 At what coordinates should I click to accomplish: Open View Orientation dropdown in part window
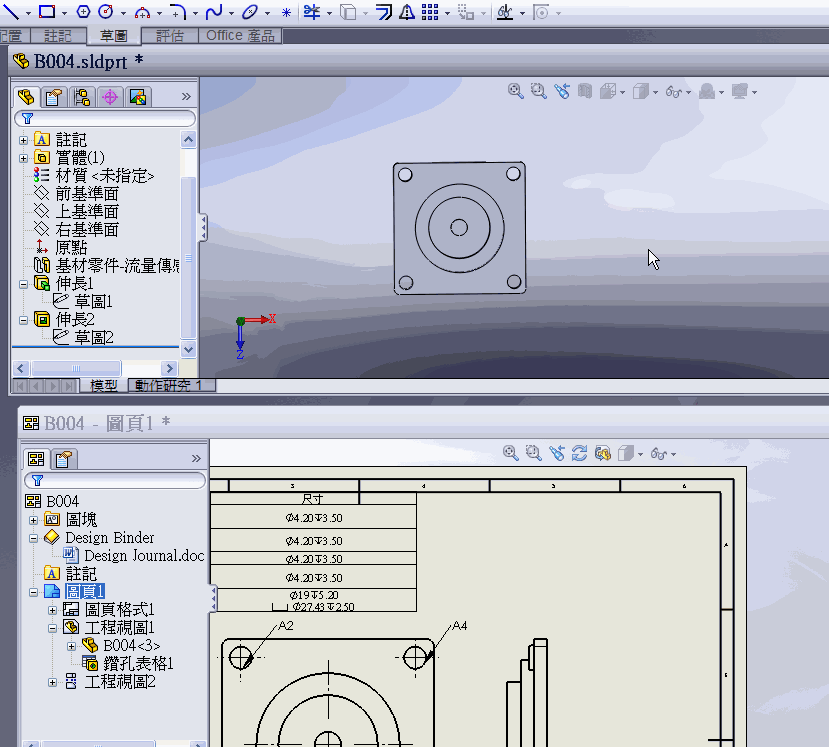(622, 93)
